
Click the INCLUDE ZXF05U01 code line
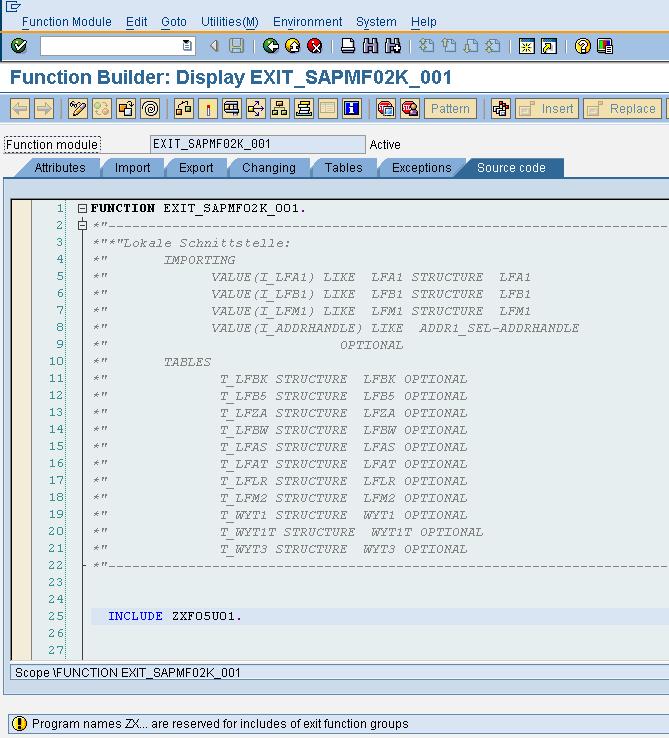pos(175,616)
